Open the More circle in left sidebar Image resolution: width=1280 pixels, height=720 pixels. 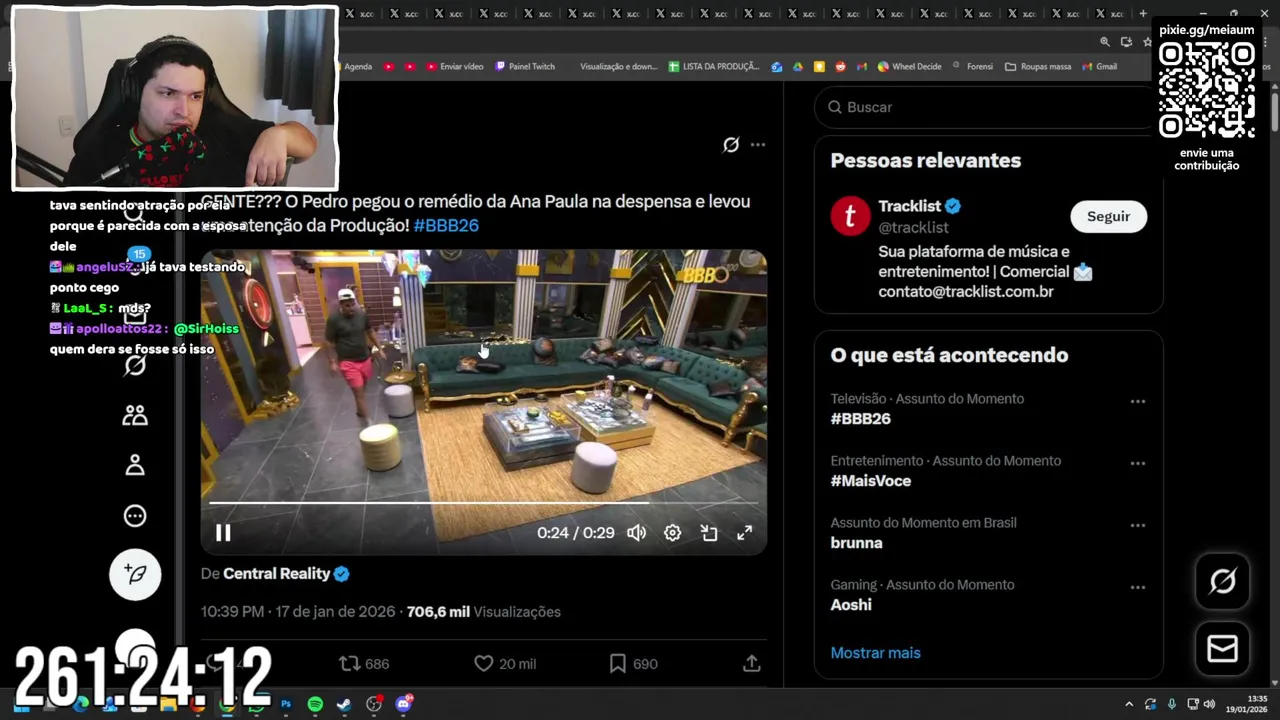point(135,516)
